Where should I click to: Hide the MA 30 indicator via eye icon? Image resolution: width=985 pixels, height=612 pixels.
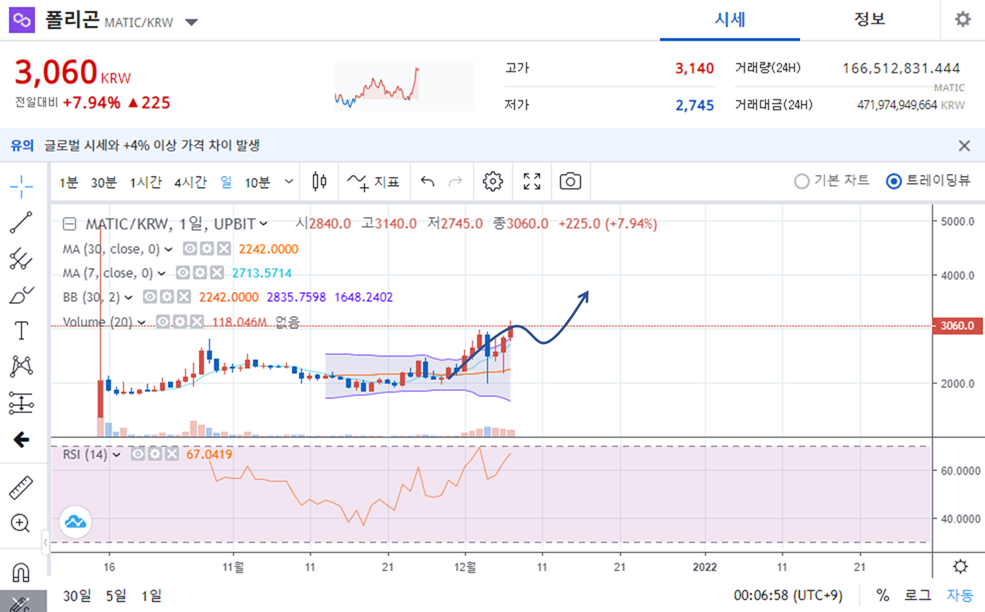[190, 249]
